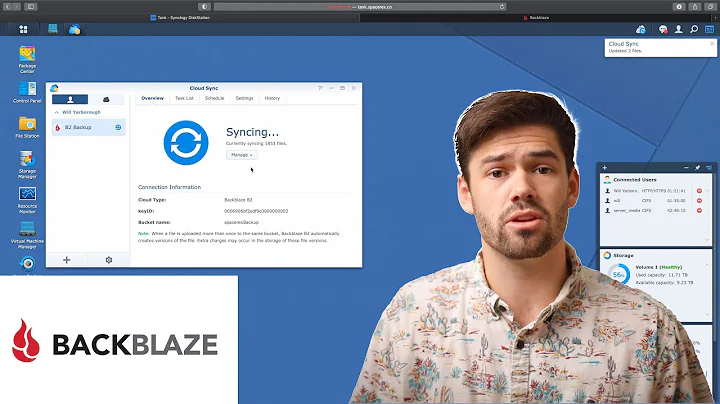Pin the widgets panel
Image resolution: width=720 pixels, height=404 pixels.
698,168
